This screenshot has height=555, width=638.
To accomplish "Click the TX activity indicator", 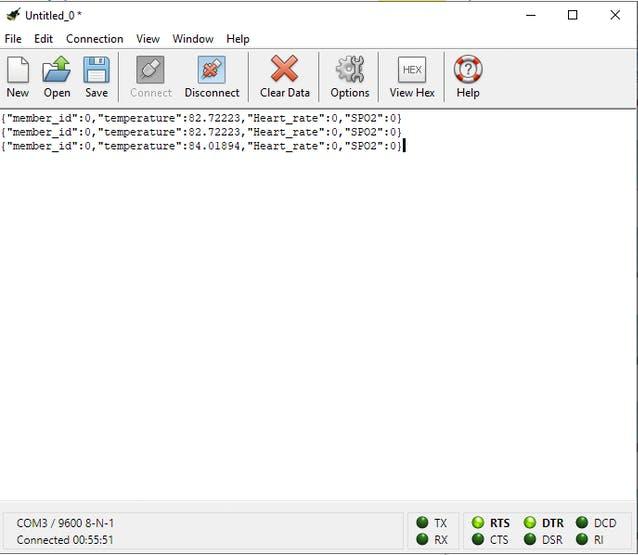I will click(x=422, y=522).
